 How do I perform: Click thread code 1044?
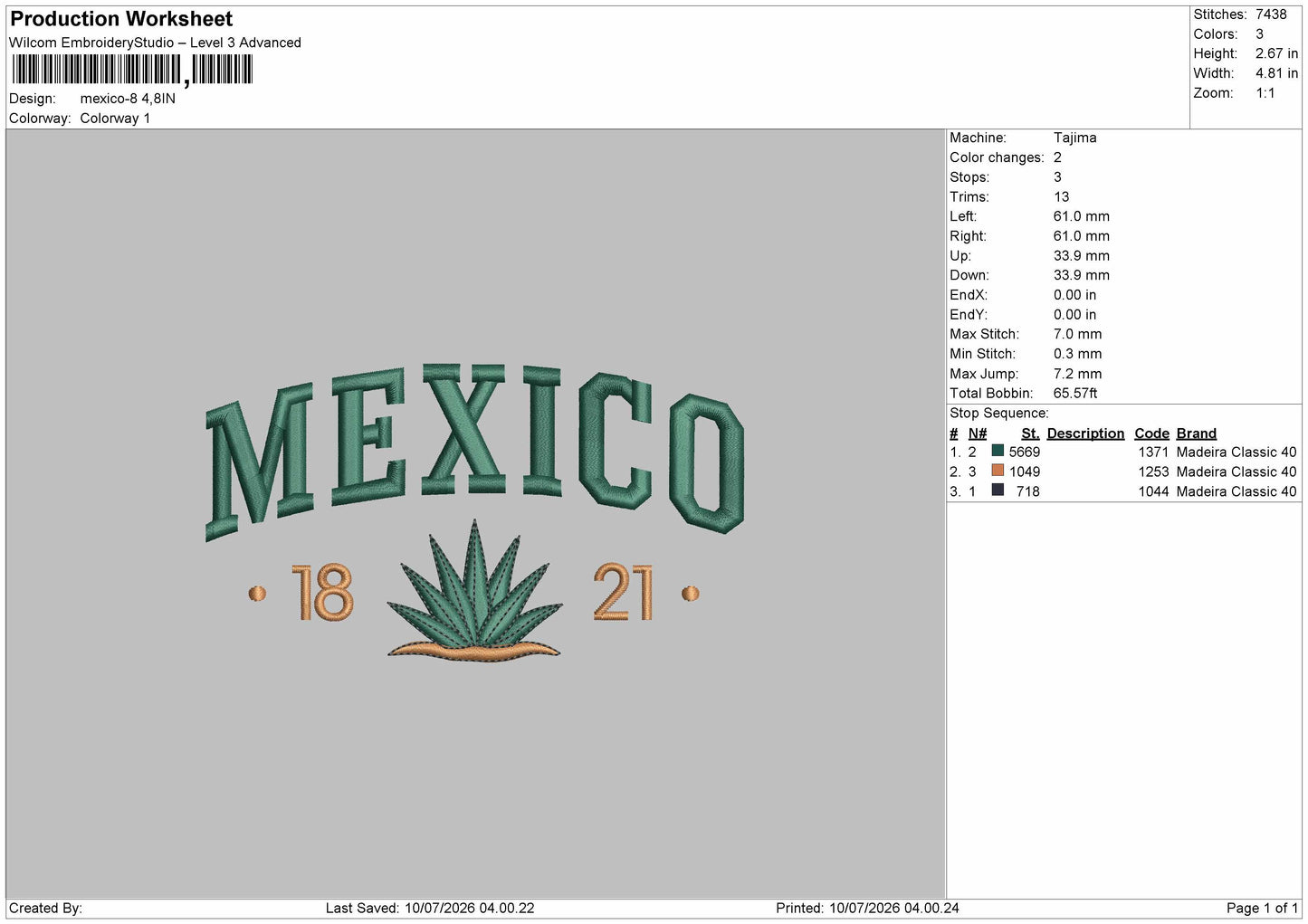pyautogui.click(x=1153, y=492)
